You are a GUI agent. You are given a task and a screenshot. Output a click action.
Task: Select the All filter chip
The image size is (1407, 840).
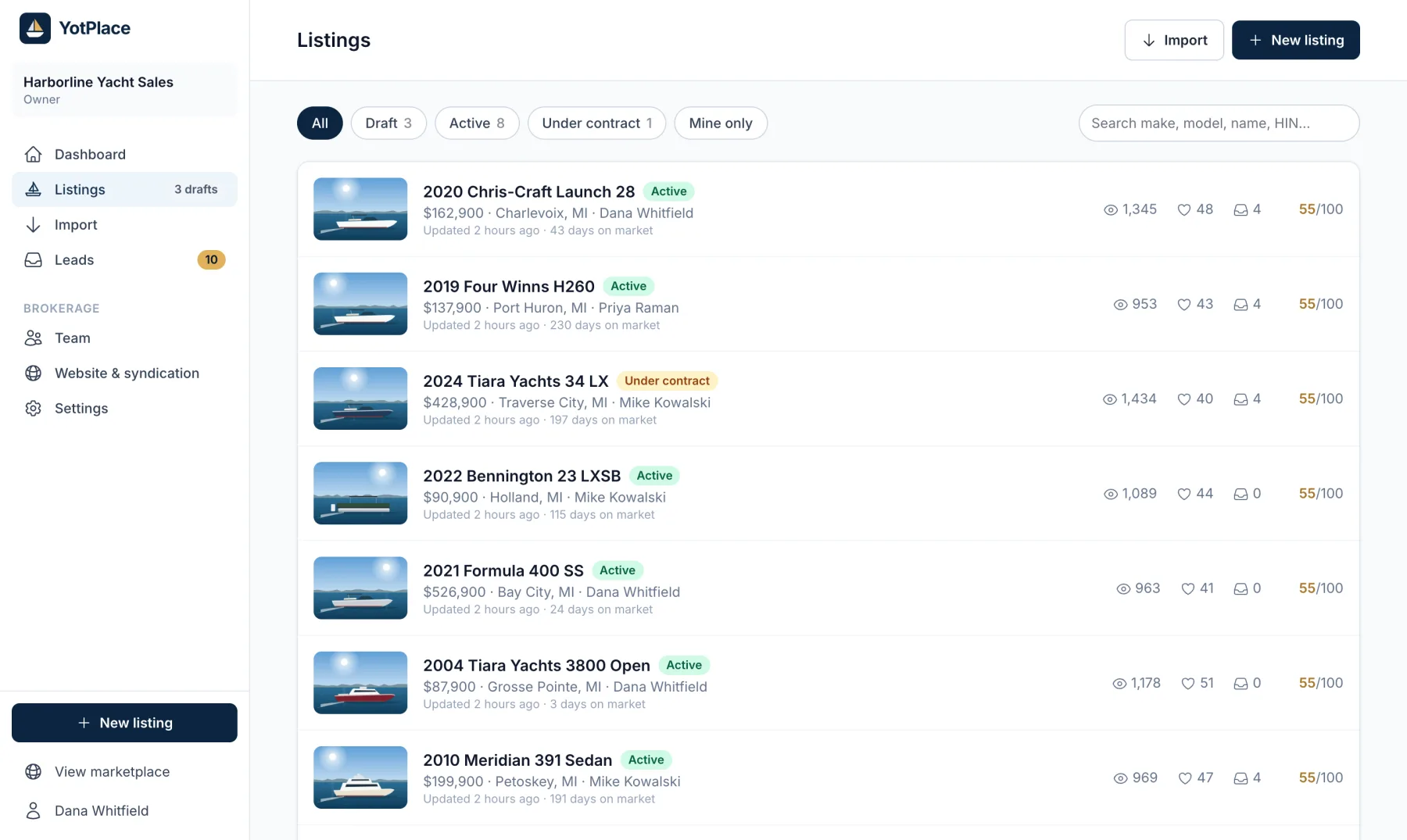click(320, 123)
